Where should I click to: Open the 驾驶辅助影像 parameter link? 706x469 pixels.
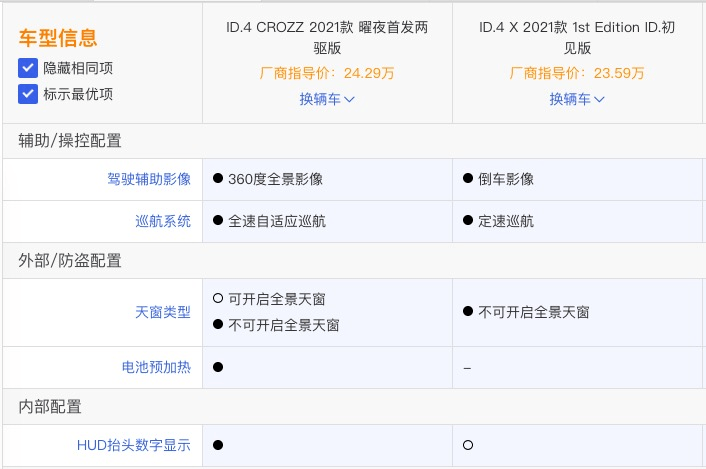(149, 179)
